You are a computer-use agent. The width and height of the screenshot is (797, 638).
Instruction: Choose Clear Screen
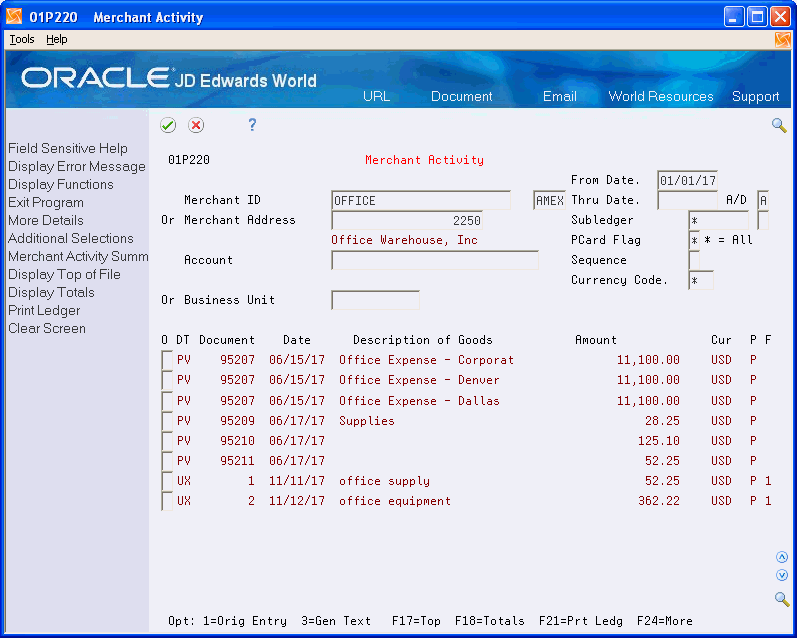click(x=47, y=328)
